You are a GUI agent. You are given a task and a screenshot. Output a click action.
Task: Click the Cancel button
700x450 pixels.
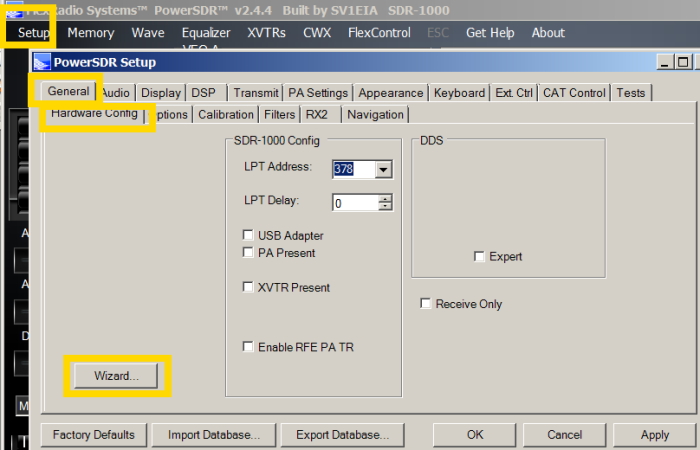(564, 435)
